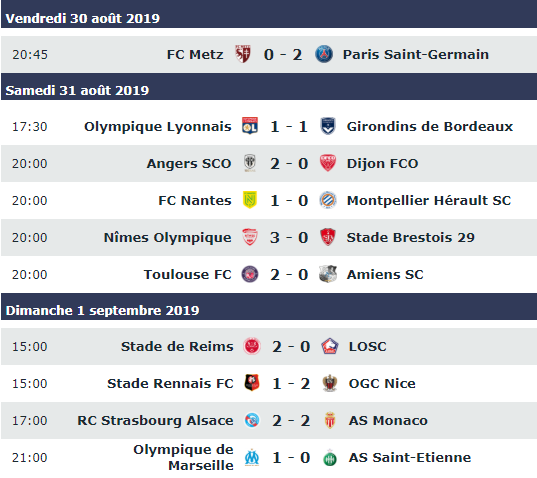This screenshot has width=537, height=478.
Task: Select the Olympique de Marseille logo
Action: point(252,457)
